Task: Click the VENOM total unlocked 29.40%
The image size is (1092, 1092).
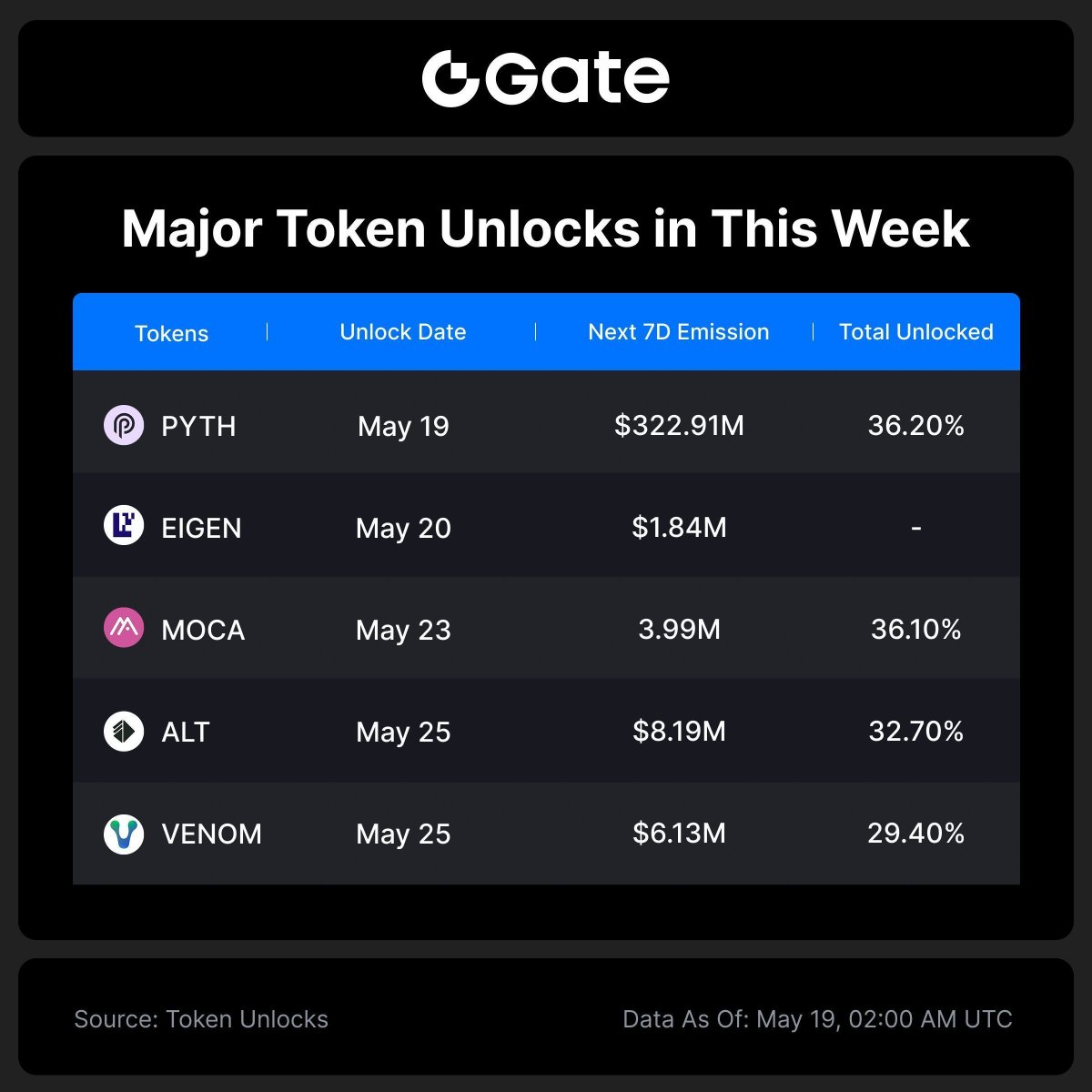Action: coord(916,833)
